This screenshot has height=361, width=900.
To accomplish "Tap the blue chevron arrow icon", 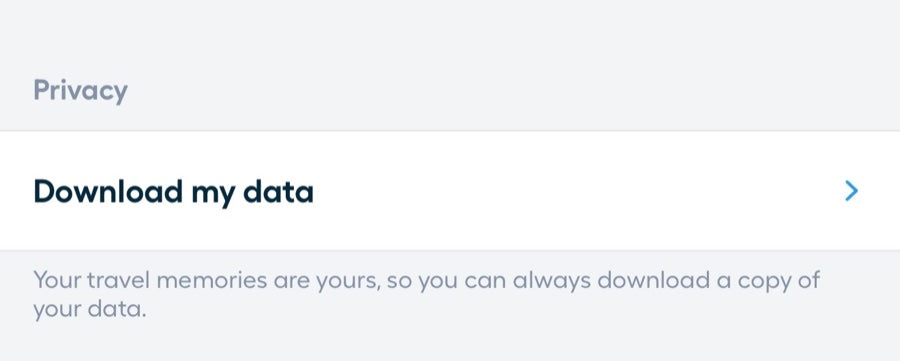I will [851, 191].
